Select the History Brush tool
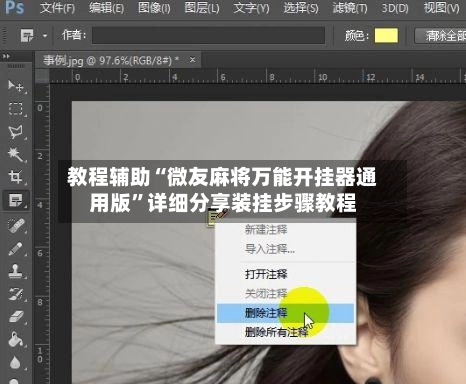 [x=16, y=294]
